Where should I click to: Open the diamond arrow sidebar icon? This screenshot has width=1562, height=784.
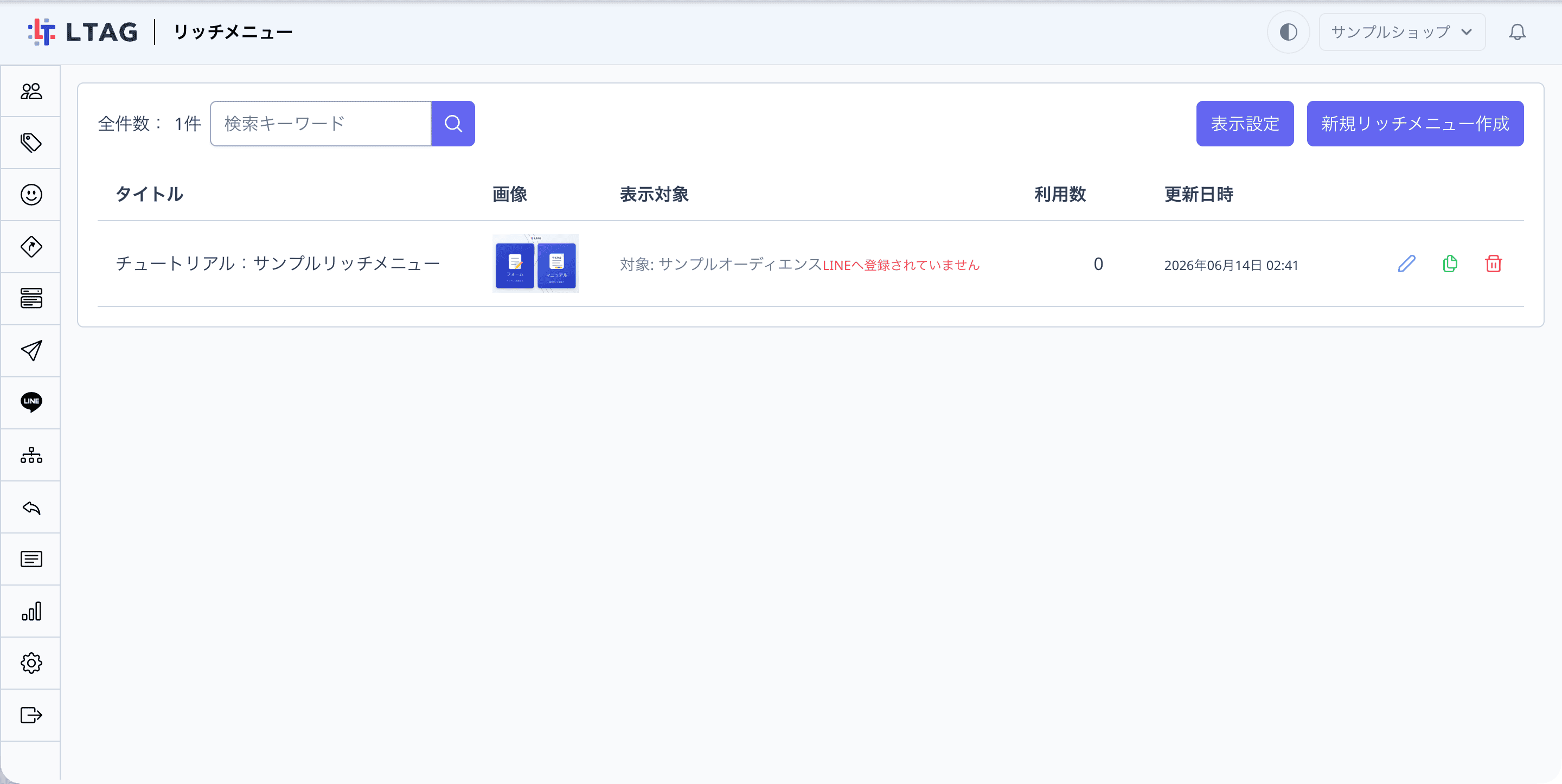(31, 247)
